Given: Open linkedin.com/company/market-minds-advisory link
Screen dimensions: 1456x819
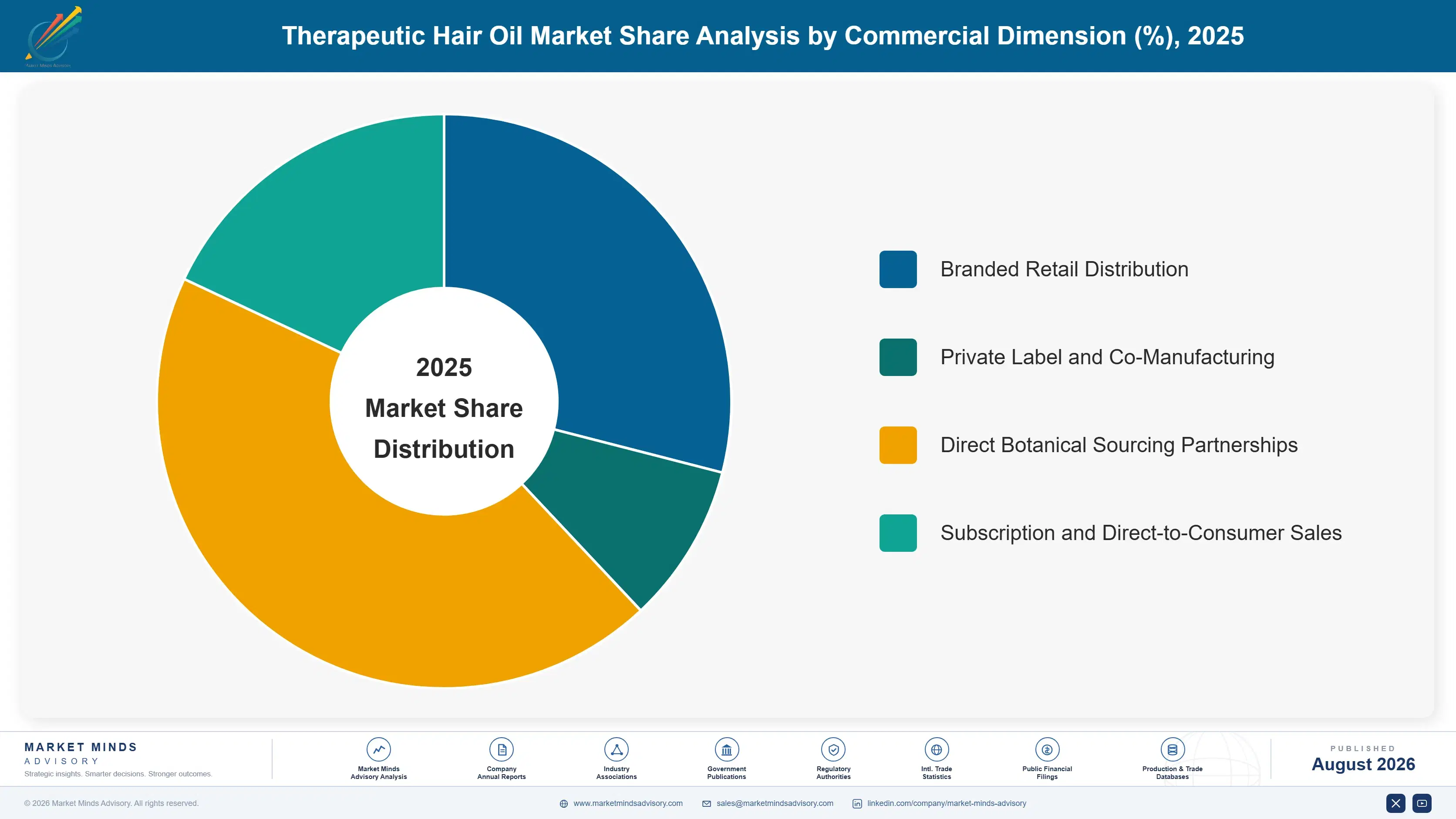Looking at the screenshot, I should click(947, 803).
